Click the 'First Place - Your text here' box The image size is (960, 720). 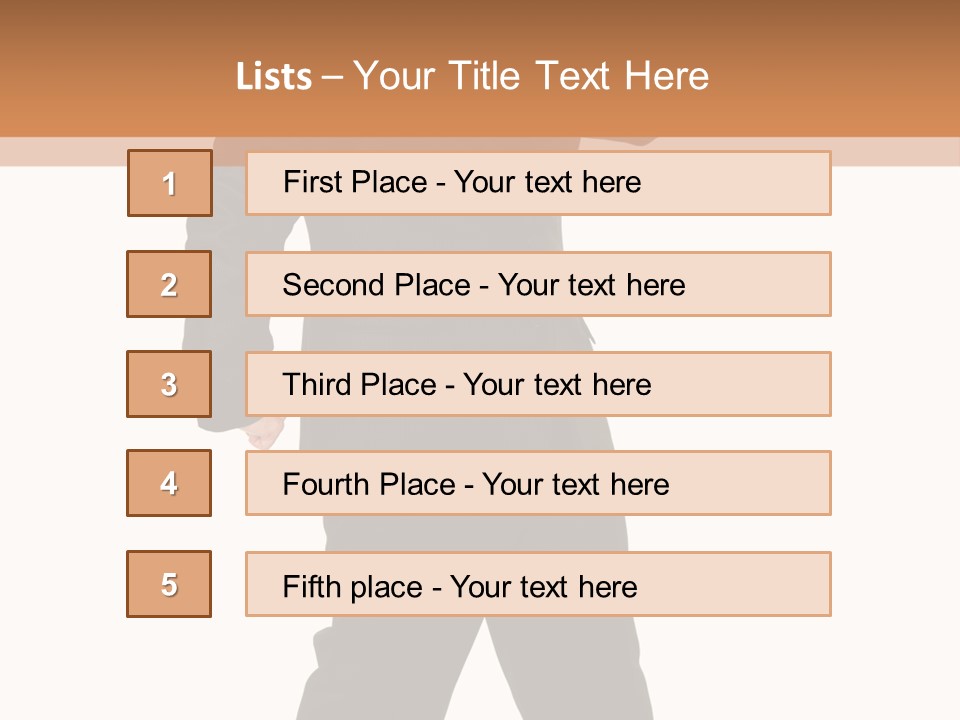pos(538,183)
